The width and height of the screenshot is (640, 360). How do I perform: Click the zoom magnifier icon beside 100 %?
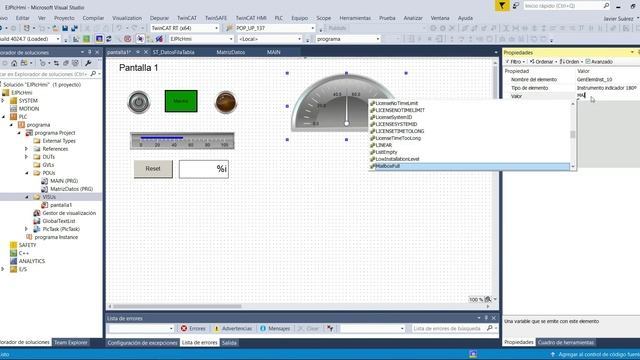[488, 300]
